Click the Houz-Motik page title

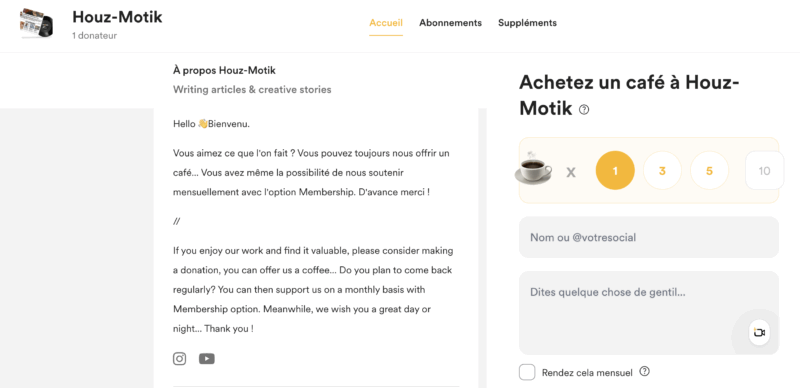(117, 17)
